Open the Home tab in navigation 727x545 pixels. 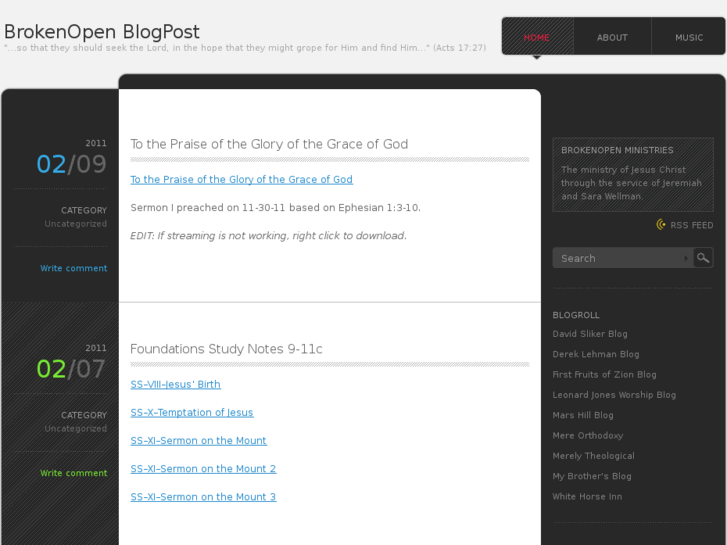[x=537, y=37]
